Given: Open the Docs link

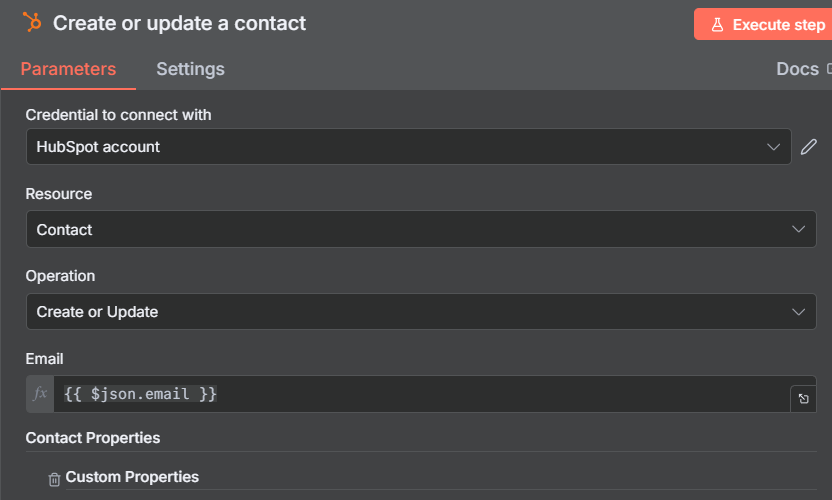Looking at the screenshot, I should tap(798, 69).
